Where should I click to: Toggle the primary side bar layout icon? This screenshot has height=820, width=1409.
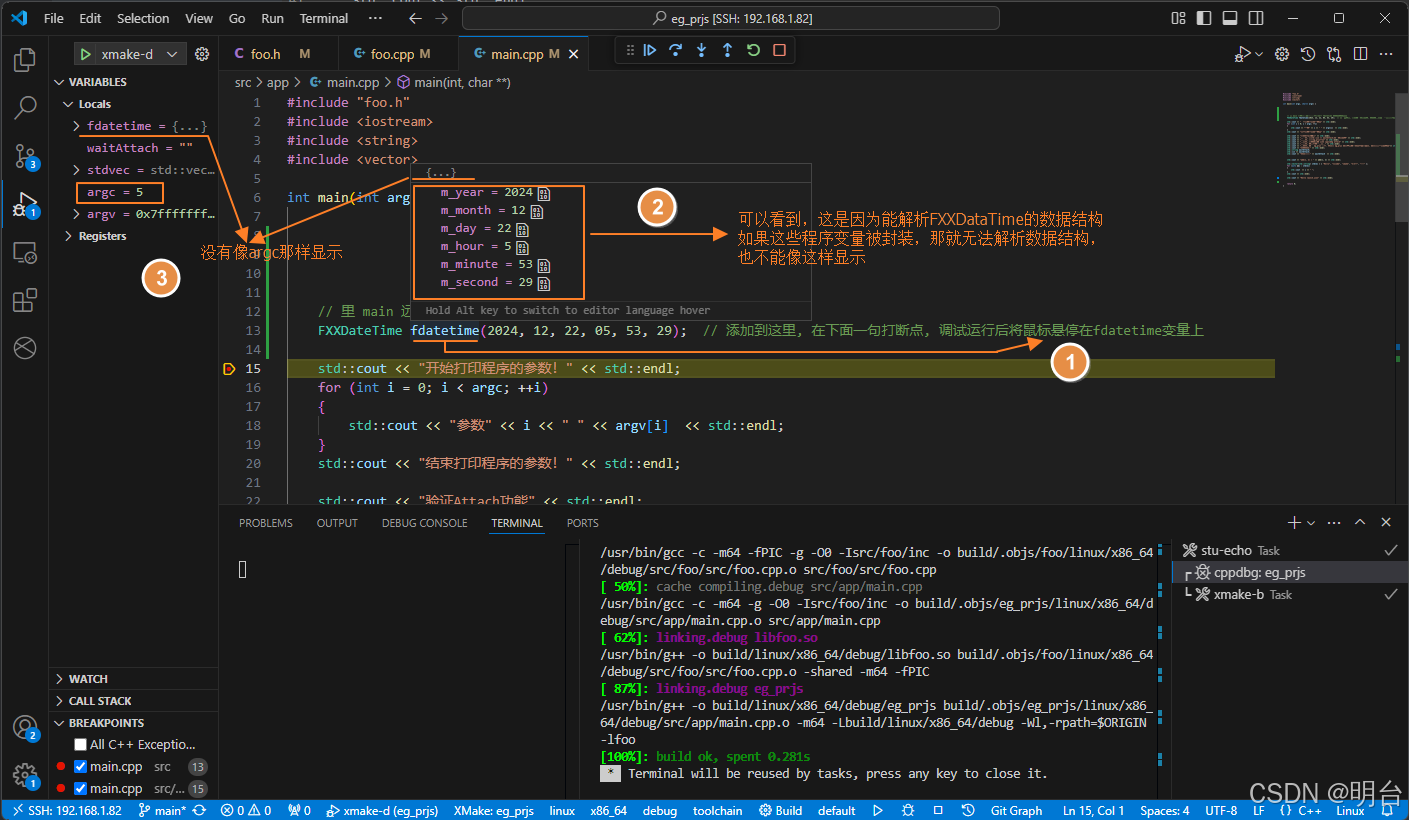pos(1204,18)
